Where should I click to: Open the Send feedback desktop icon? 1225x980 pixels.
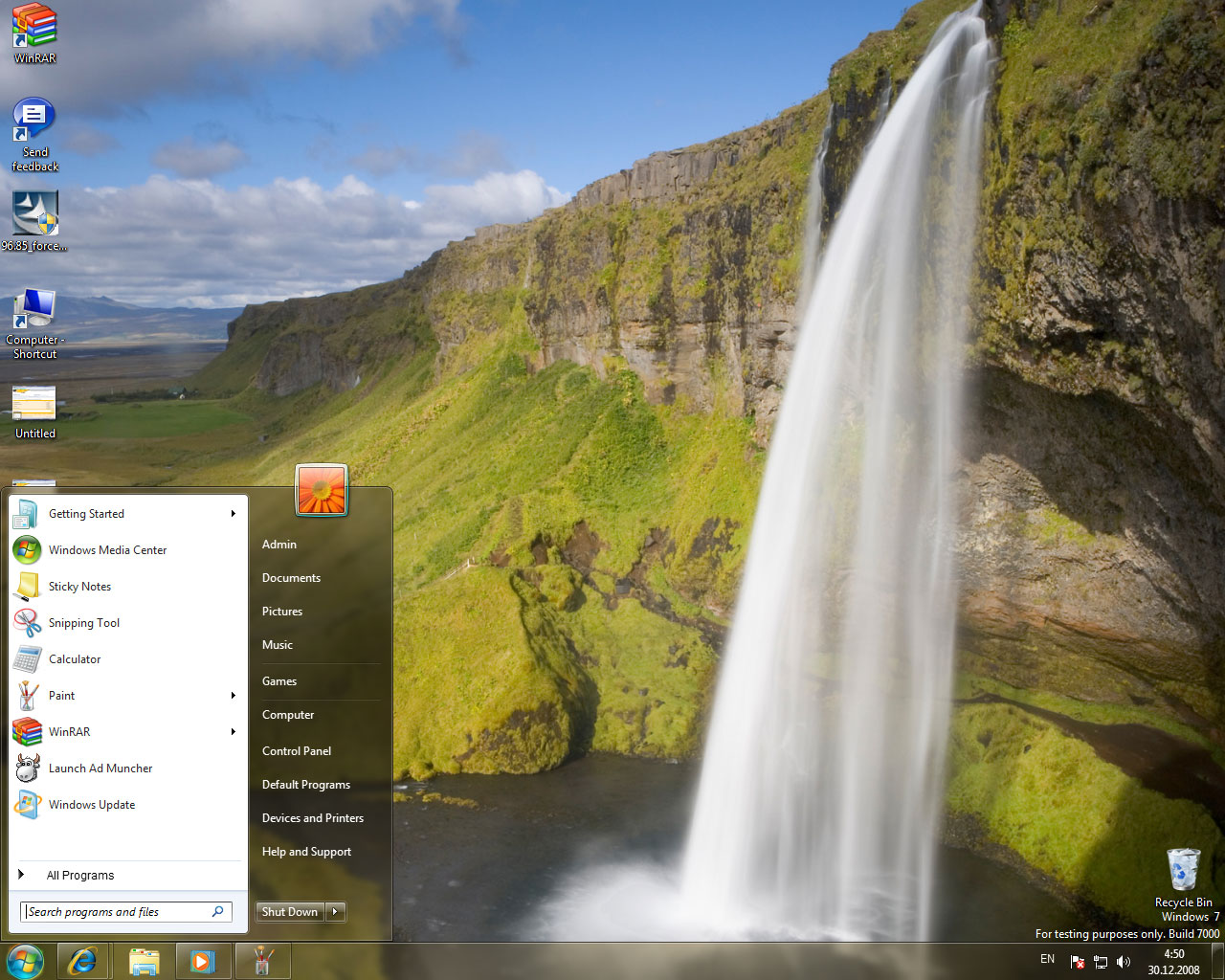33,120
